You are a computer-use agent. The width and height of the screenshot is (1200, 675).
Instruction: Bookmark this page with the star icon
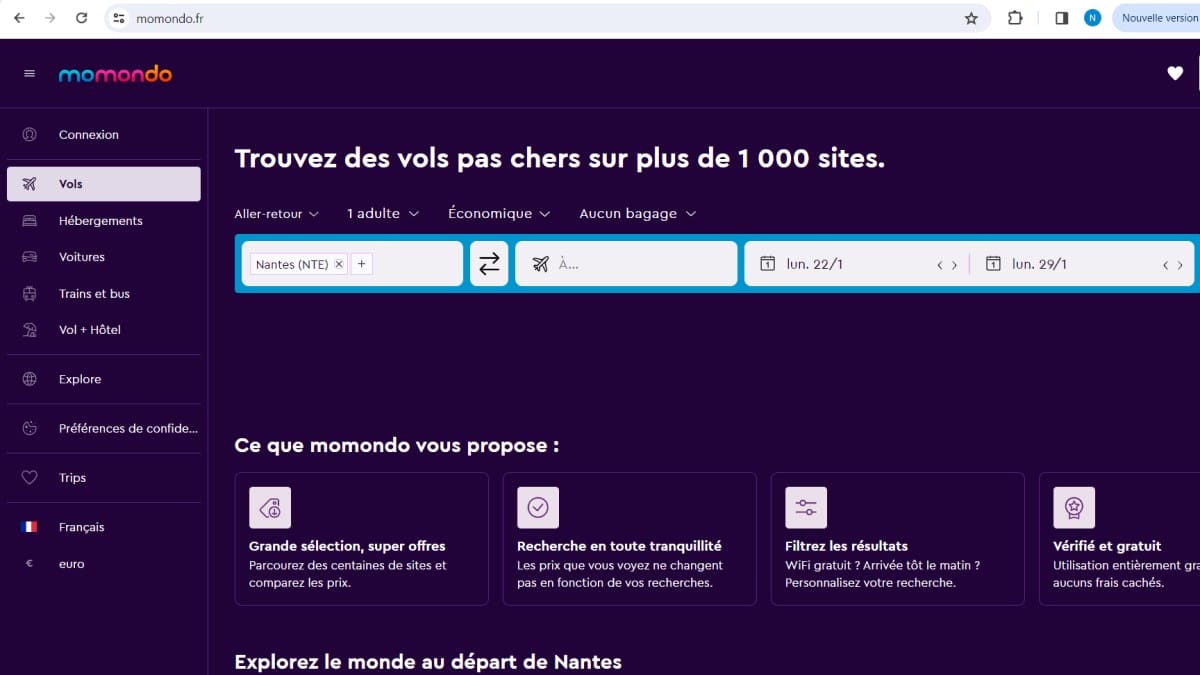tap(971, 18)
